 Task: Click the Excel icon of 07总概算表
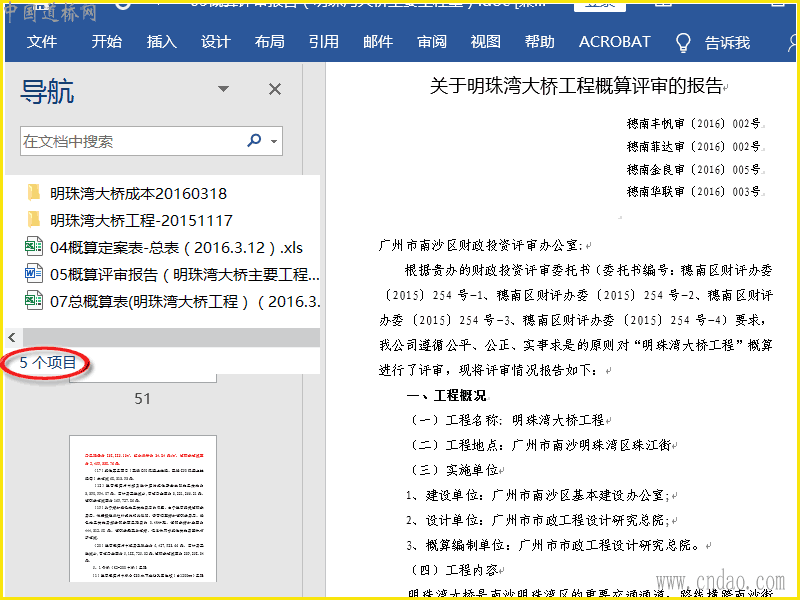(34, 301)
